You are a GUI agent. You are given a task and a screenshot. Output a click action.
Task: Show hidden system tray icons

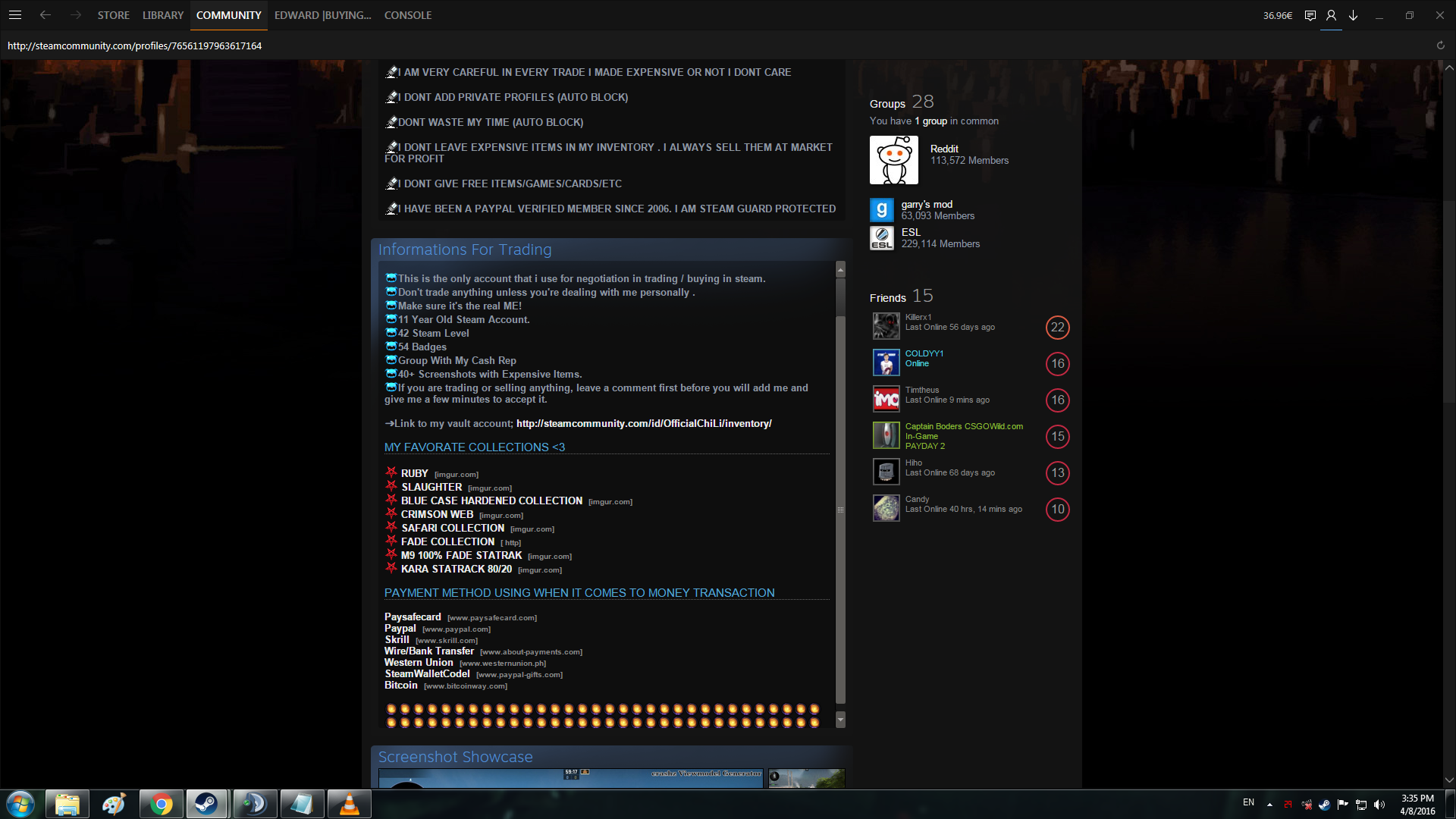click(1269, 804)
